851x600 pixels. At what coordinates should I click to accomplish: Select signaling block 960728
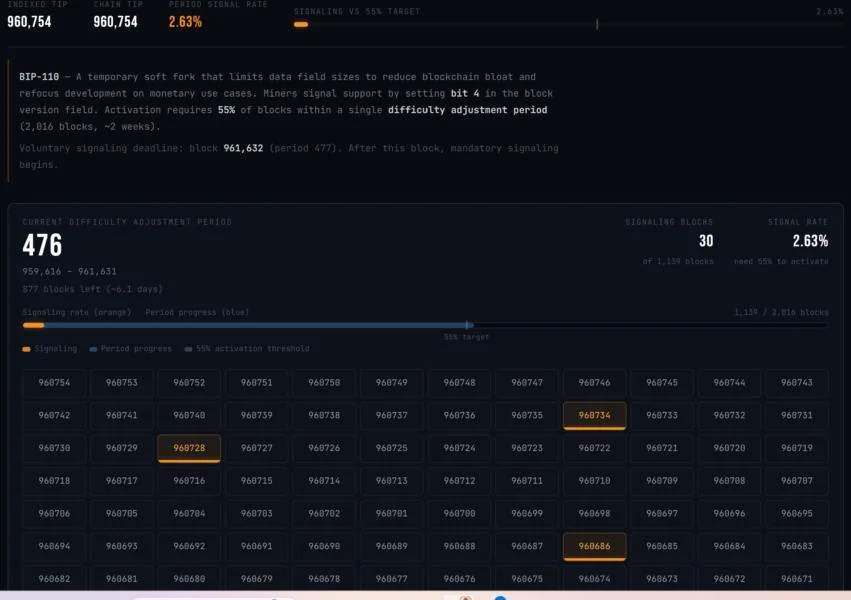pyautogui.click(x=189, y=448)
